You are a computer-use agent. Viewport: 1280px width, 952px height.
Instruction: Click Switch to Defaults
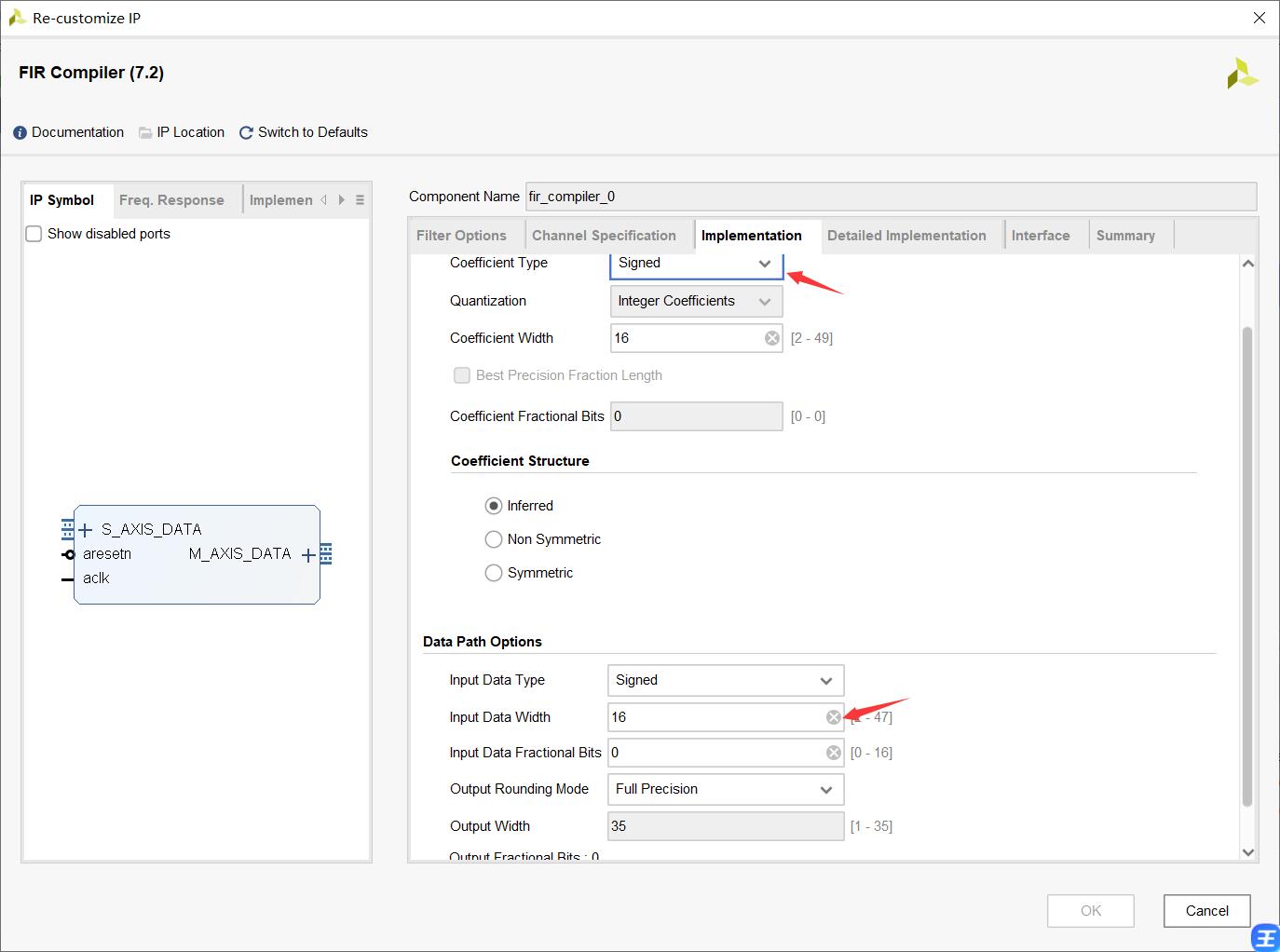click(x=313, y=132)
